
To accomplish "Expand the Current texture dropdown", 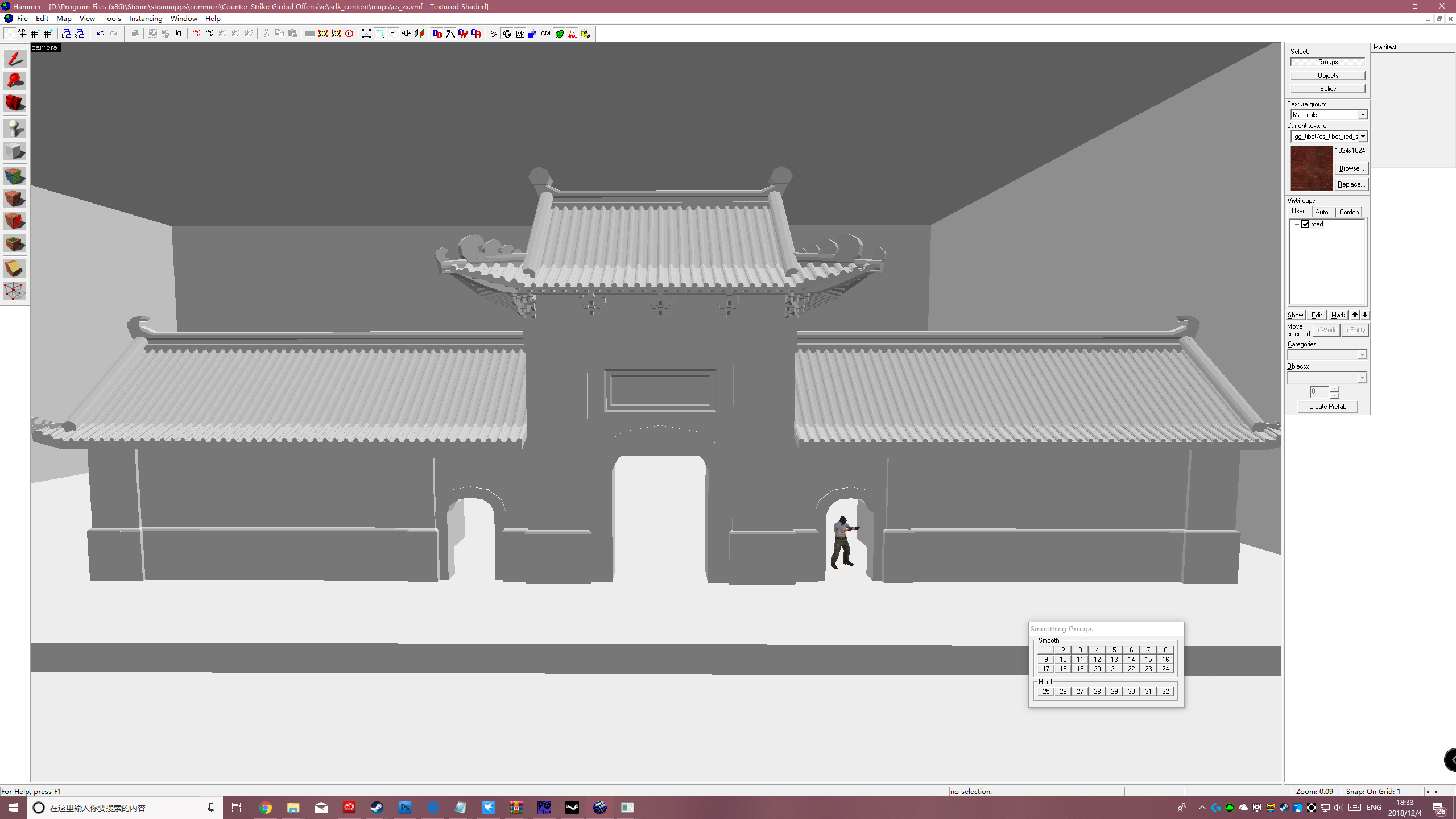I will pos(1363,136).
